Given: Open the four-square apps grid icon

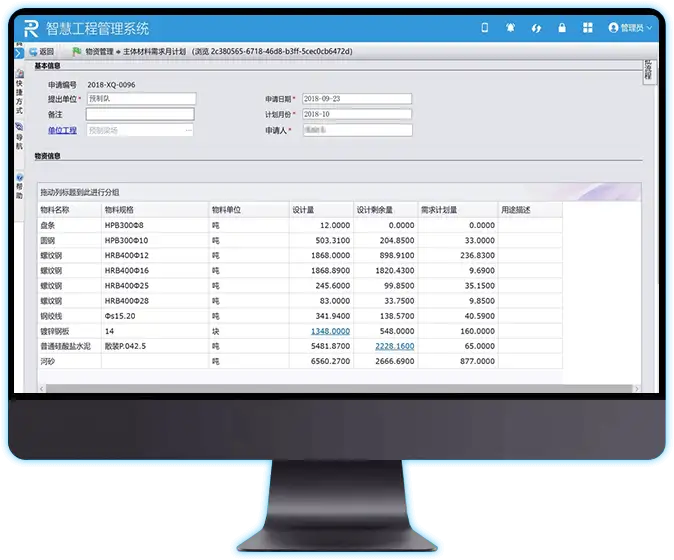Looking at the screenshot, I should pyautogui.click(x=587, y=28).
